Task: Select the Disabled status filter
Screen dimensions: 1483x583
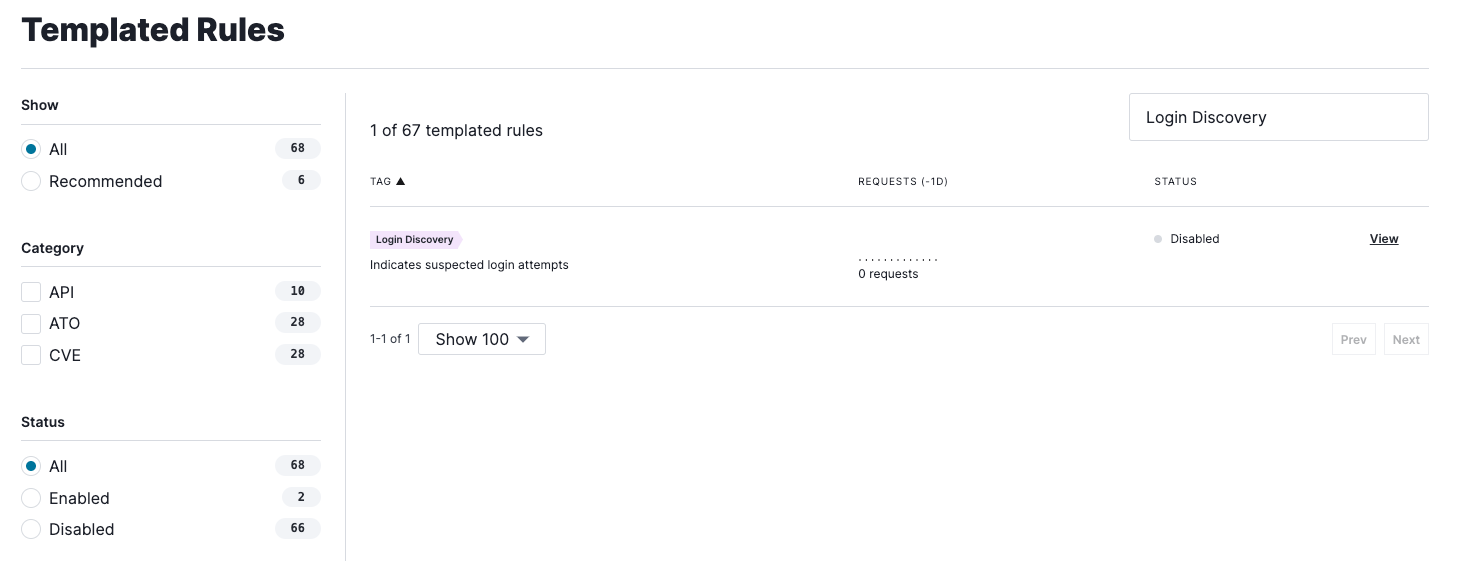Action: coord(31,529)
